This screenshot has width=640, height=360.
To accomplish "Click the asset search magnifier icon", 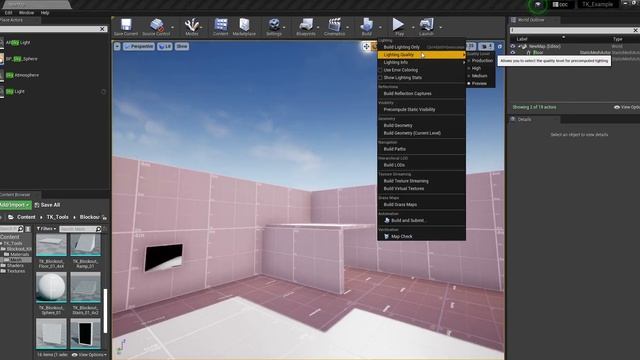I will [98, 229].
